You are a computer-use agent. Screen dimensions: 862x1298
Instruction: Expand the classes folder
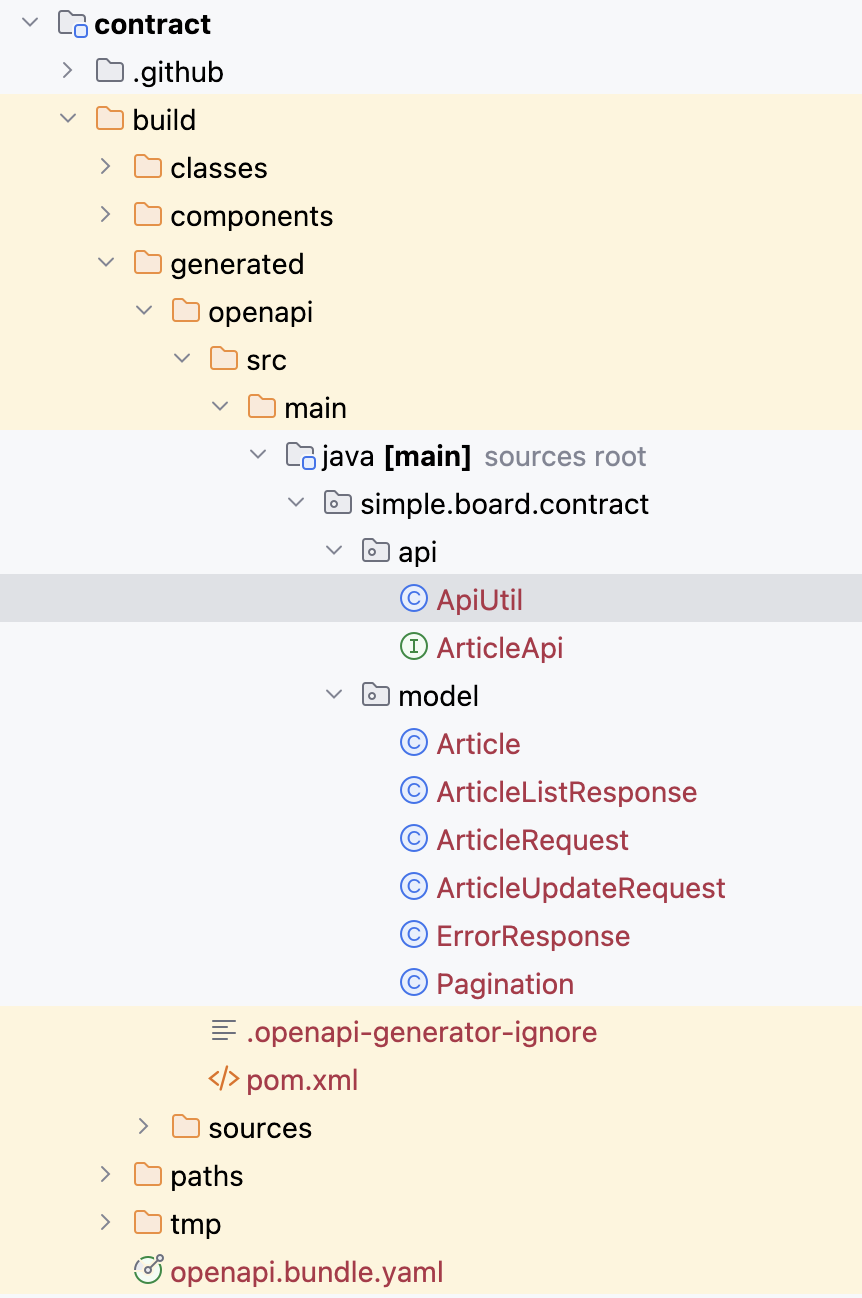[x=105, y=167]
